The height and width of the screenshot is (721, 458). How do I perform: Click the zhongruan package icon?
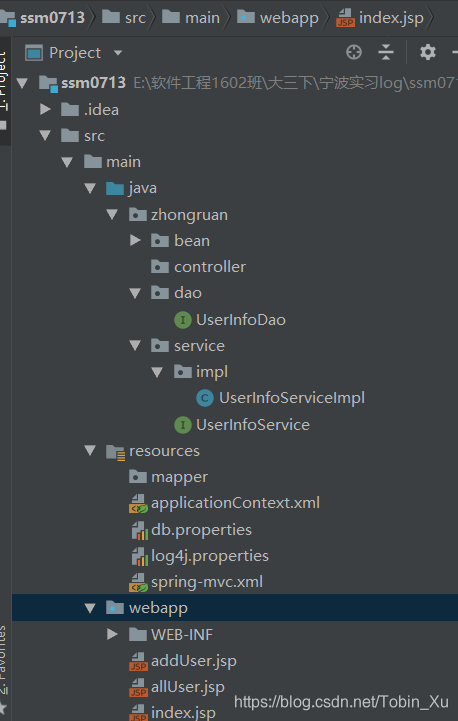click(137, 214)
